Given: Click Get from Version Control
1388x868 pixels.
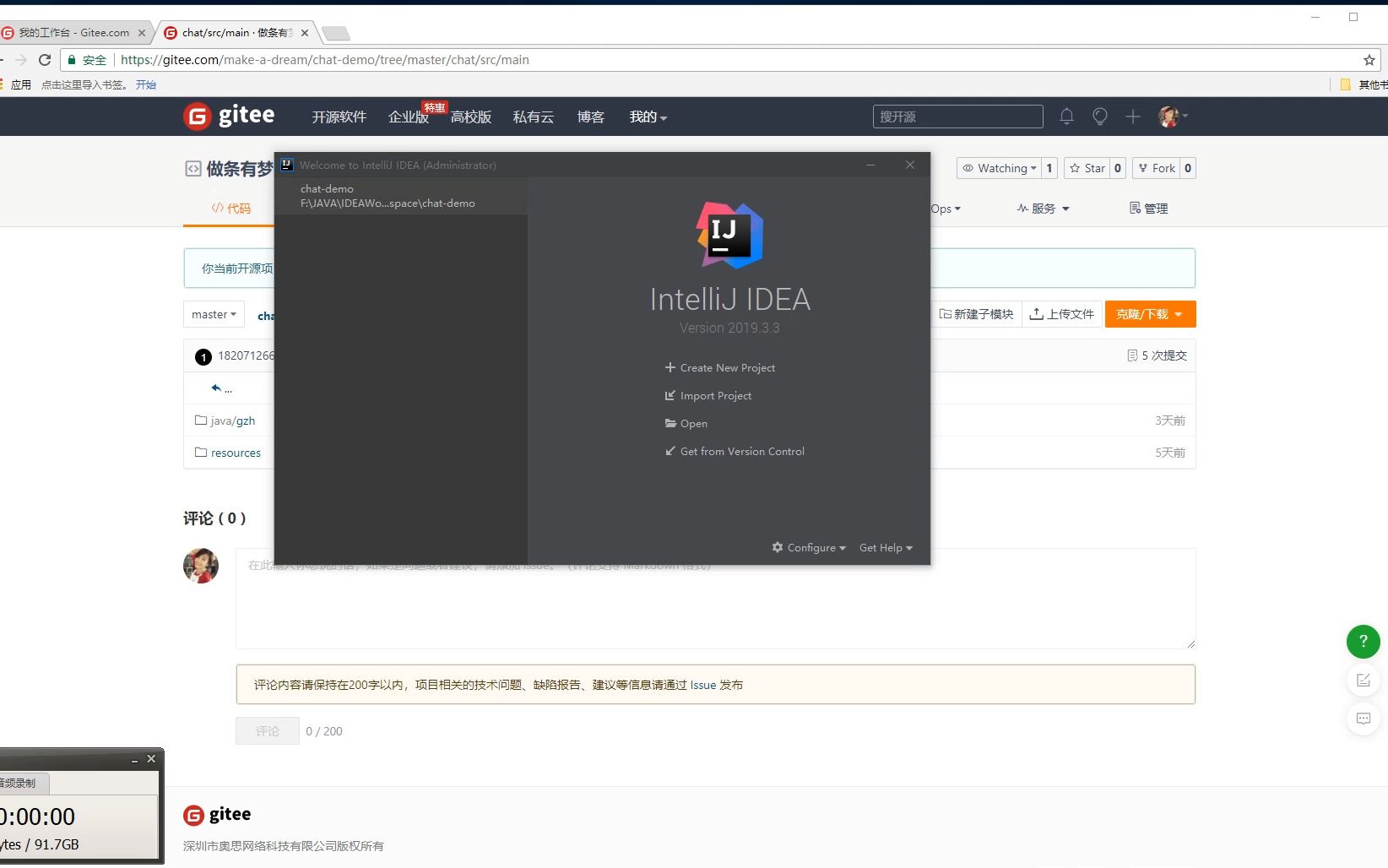Looking at the screenshot, I should pyautogui.click(x=734, y=452).
